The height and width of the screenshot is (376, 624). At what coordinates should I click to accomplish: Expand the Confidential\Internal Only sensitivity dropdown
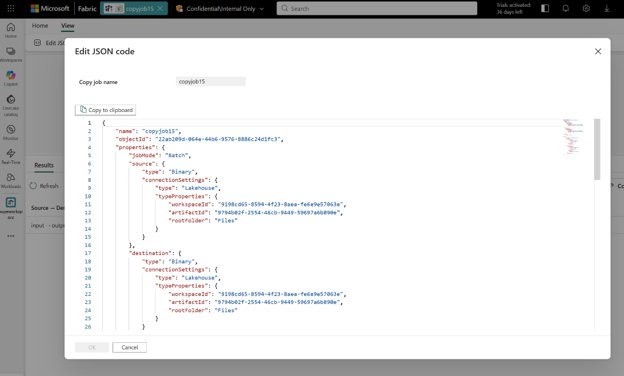(220, 8)
